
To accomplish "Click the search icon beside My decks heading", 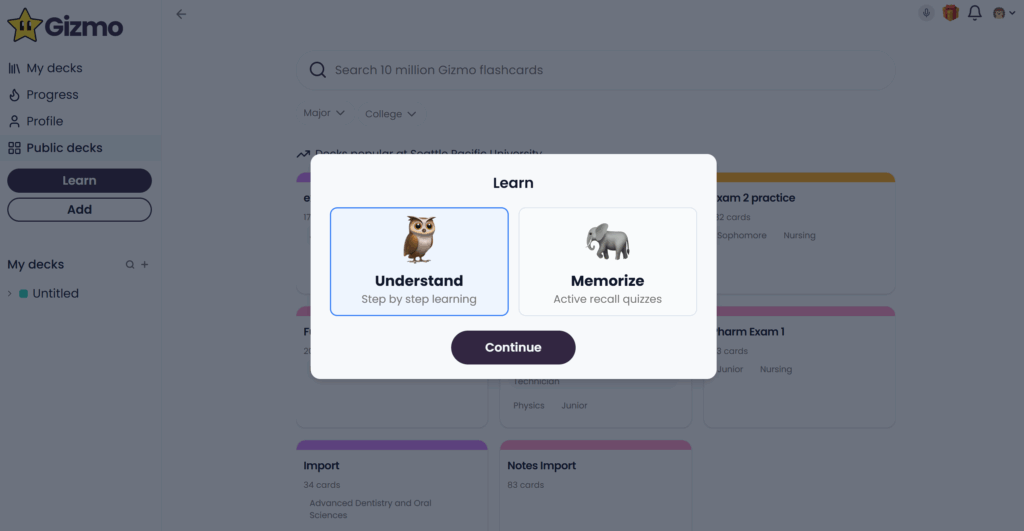I will click(x=129, y=265).
